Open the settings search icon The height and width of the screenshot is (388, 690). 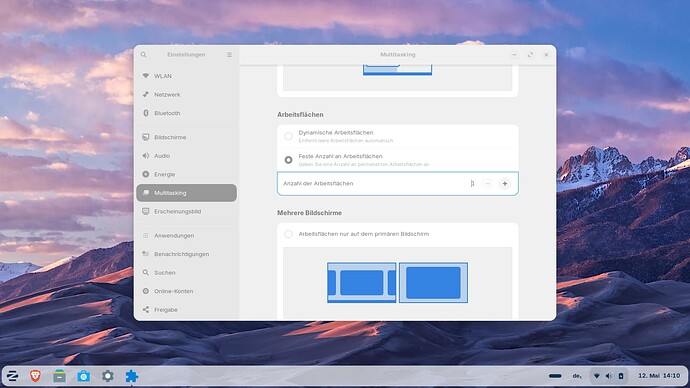click(x=143, y=55)
